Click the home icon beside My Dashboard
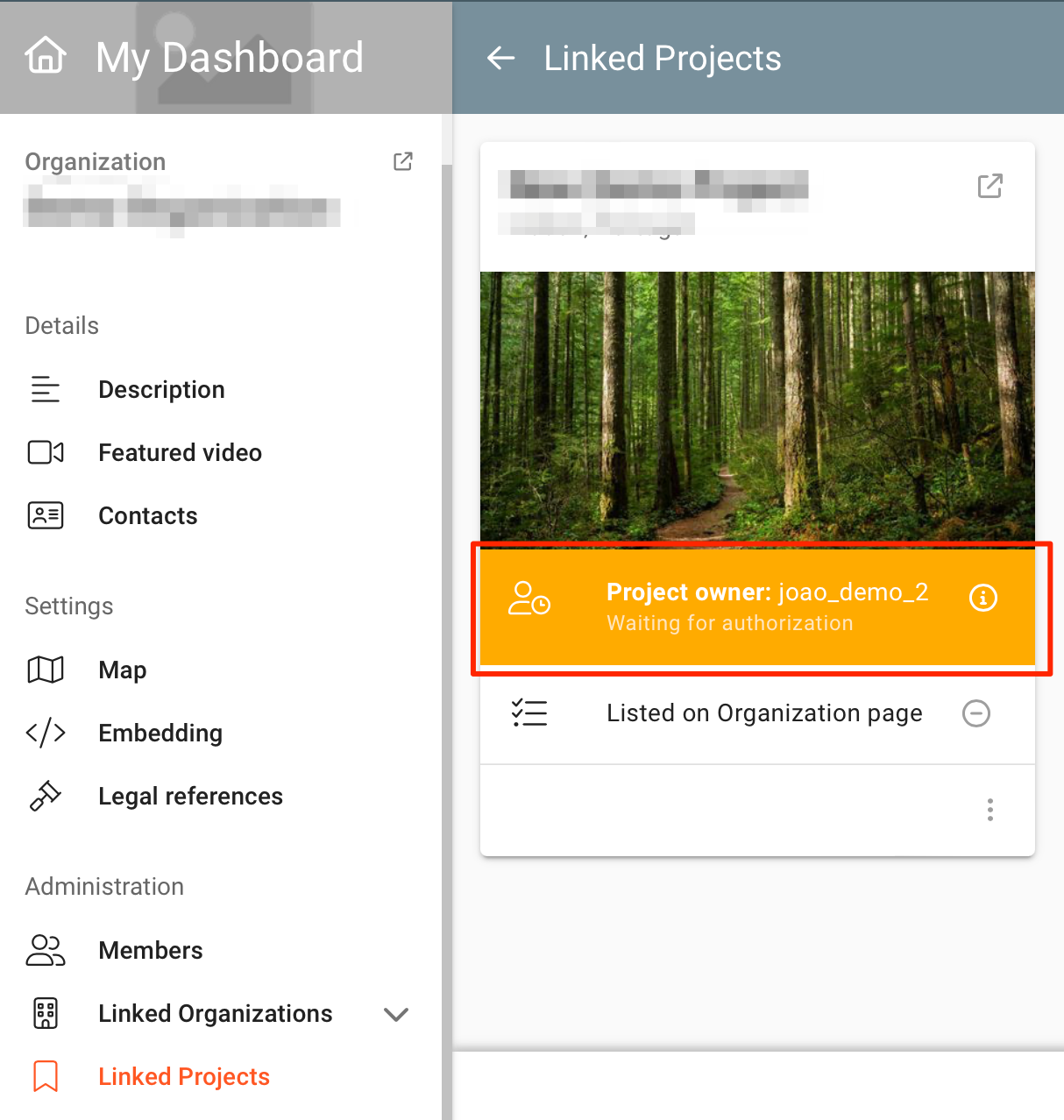 46,57
